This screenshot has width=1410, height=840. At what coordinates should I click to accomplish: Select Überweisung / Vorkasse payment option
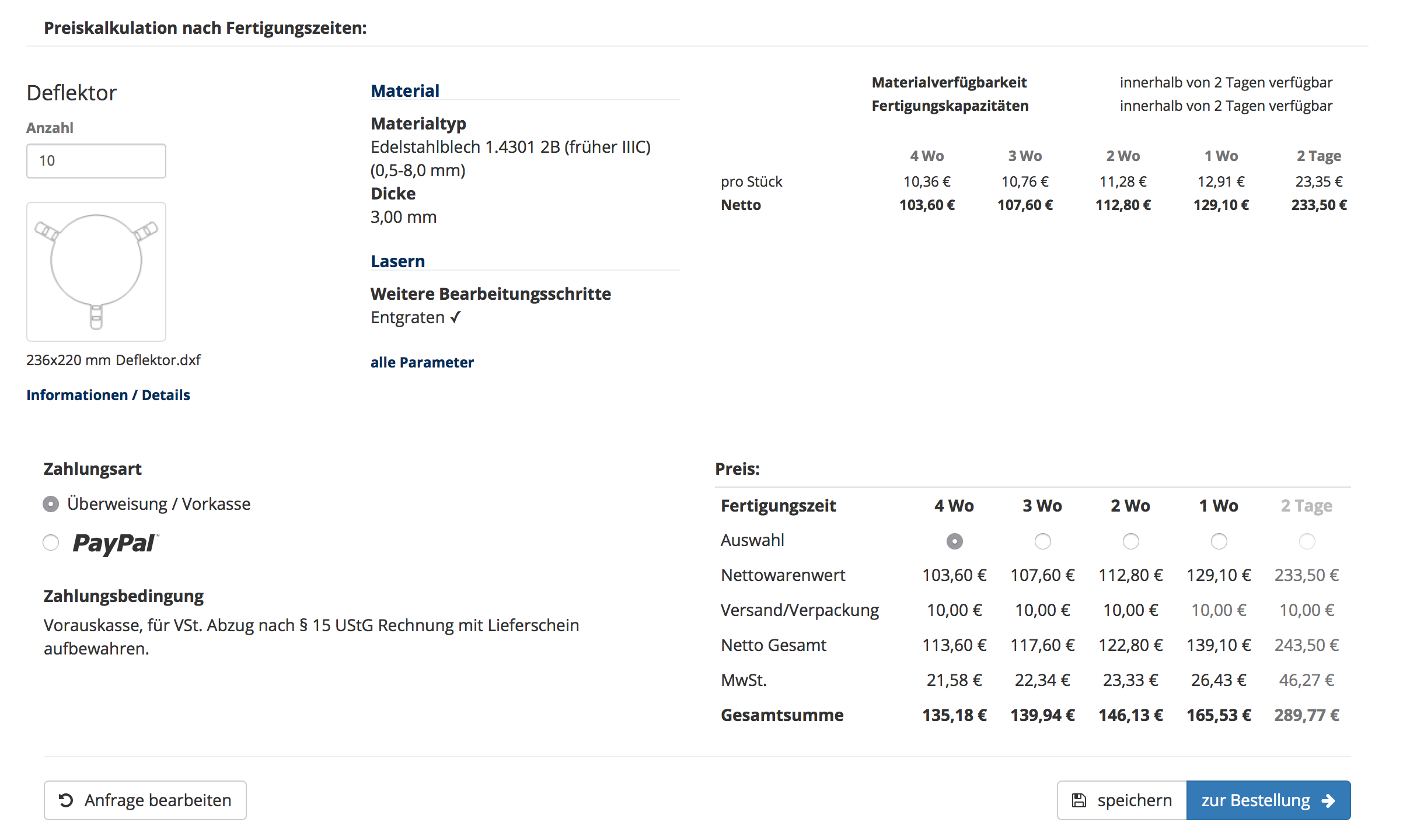click(51, 504)
